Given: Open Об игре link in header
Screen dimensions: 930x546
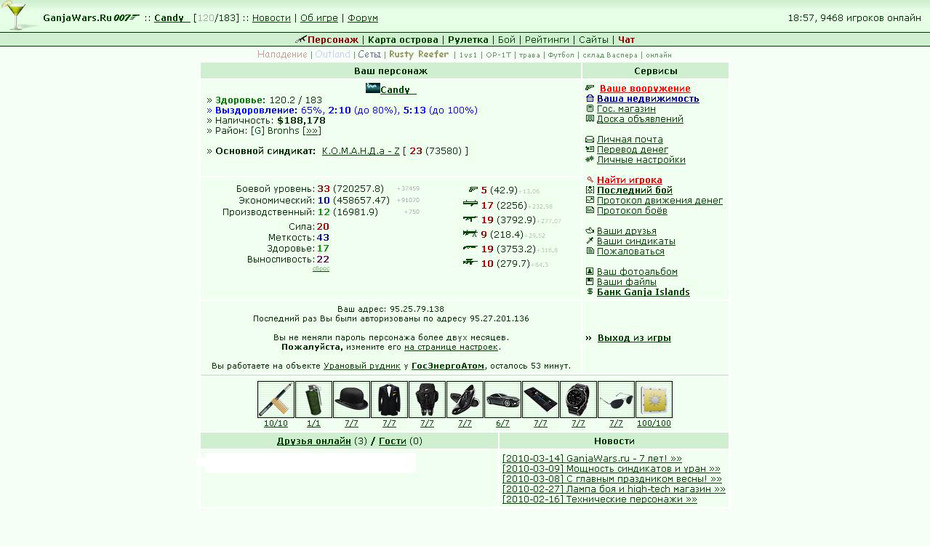Looking at the screenshot, I should tap(319, 18).
